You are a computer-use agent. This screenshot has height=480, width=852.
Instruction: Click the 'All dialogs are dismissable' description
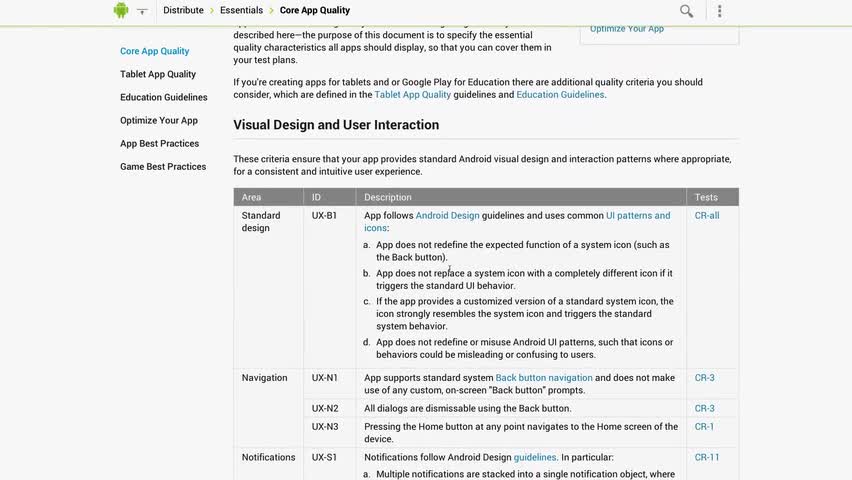point(467,408)
